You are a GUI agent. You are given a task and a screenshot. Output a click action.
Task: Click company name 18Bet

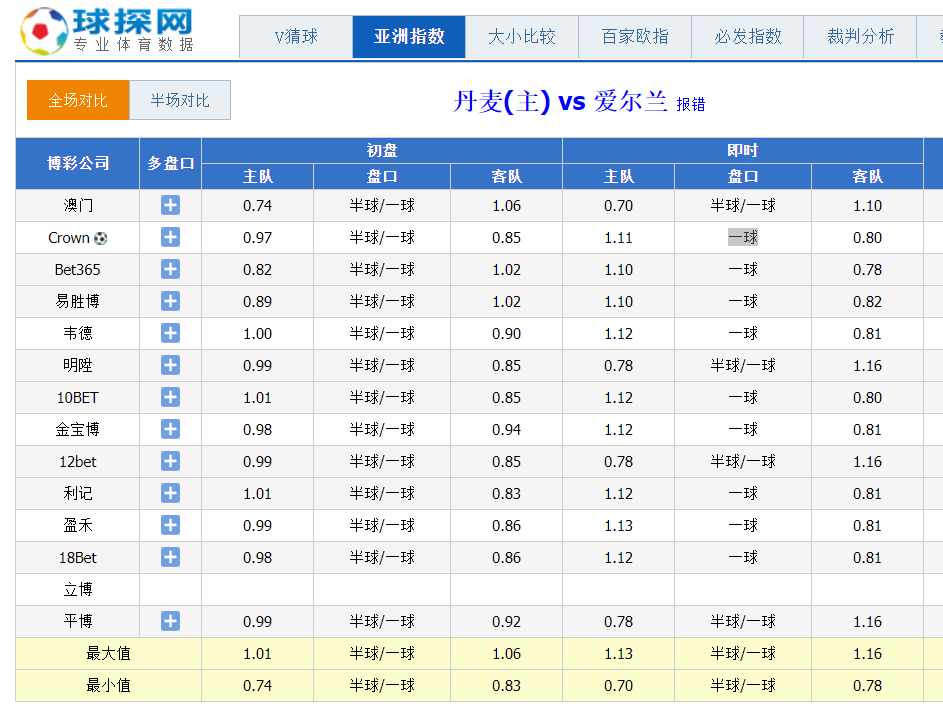coord(78,558)
